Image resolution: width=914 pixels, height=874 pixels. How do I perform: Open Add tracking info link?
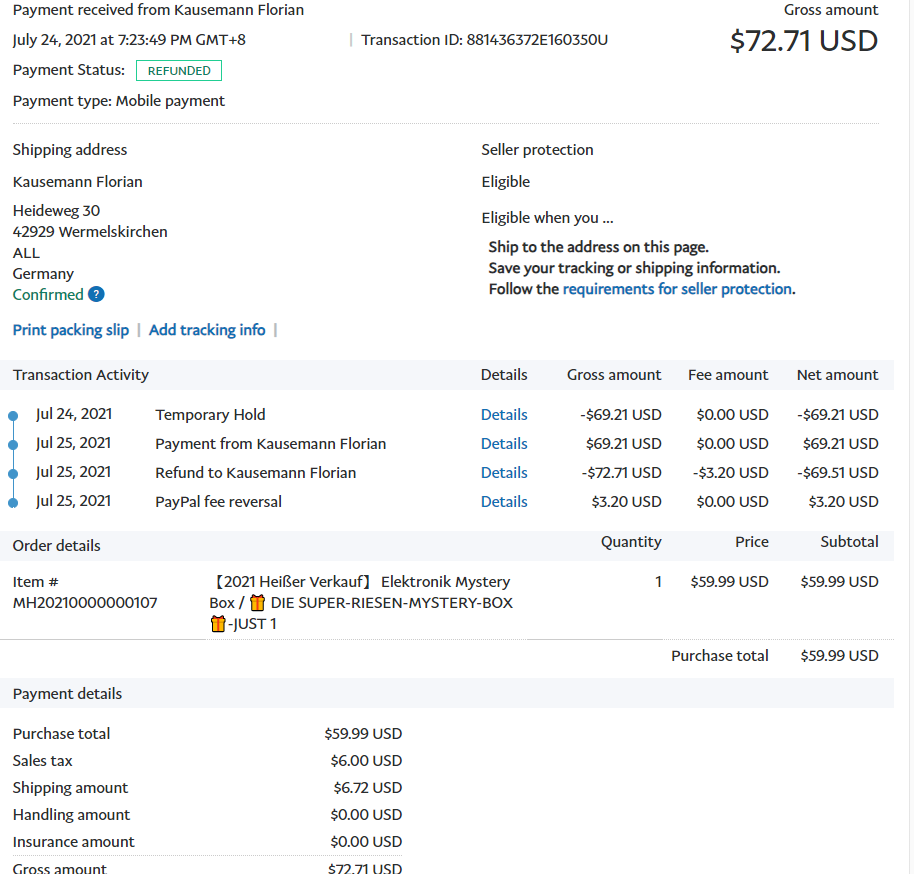207,330
